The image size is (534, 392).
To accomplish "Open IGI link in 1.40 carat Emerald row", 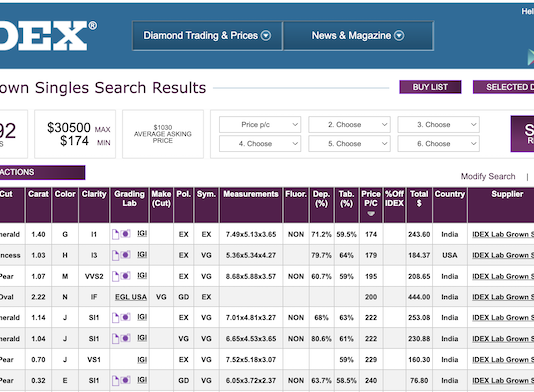I will coord(142,234).
